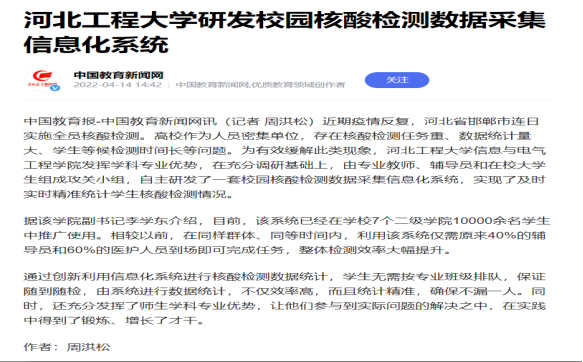The width and height of the screenshot is (583, 362).
Task: Click the bottom byline 作者: 周洪松
Action: coord(67,347)
